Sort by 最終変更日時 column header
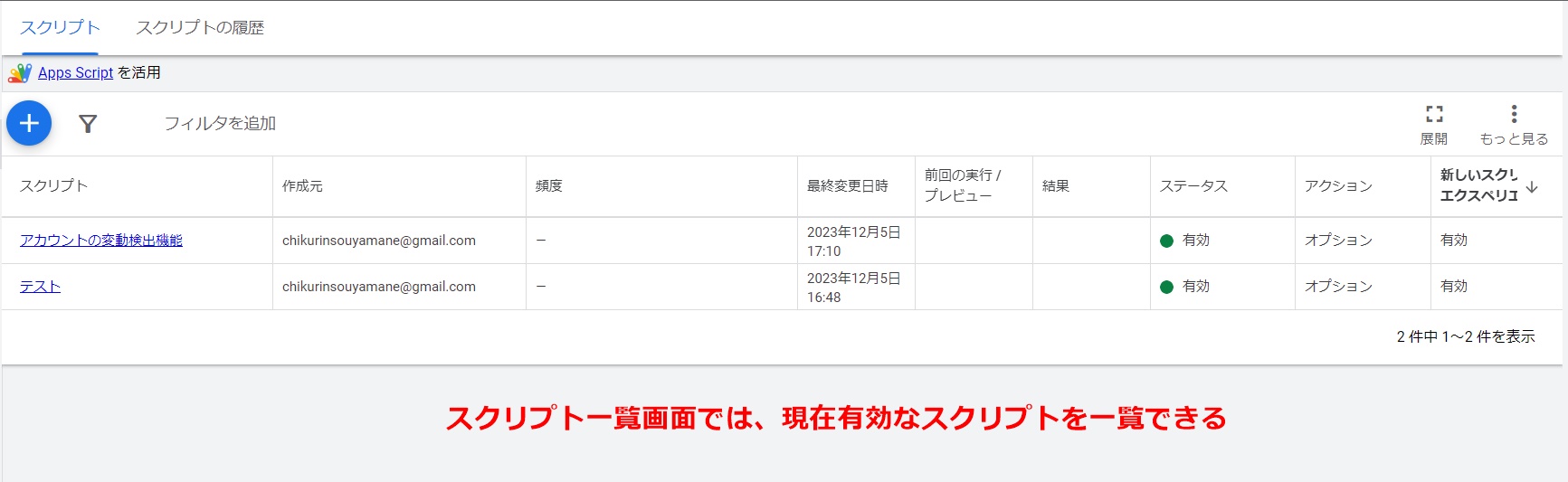 click(847, 186)
